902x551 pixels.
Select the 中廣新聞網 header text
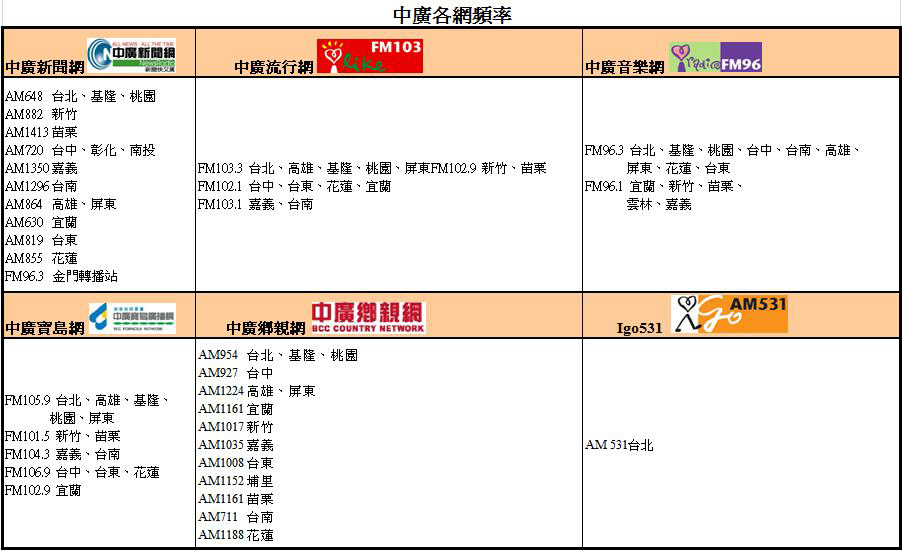pyautogui.click(x=45, y=67)
